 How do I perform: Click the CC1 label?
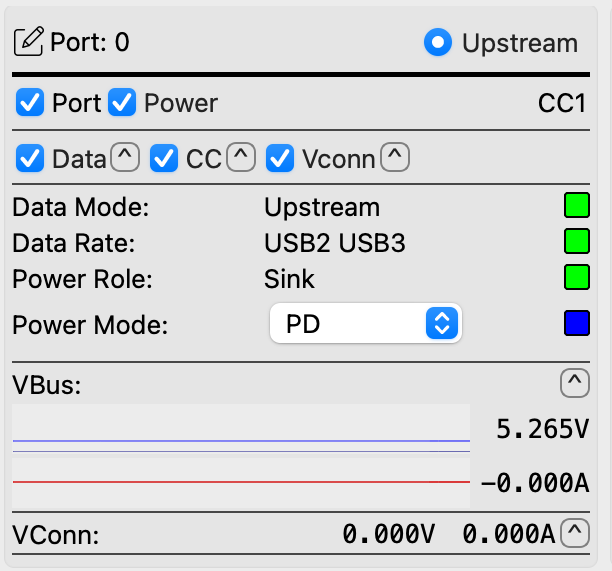(x=562, y=103)
